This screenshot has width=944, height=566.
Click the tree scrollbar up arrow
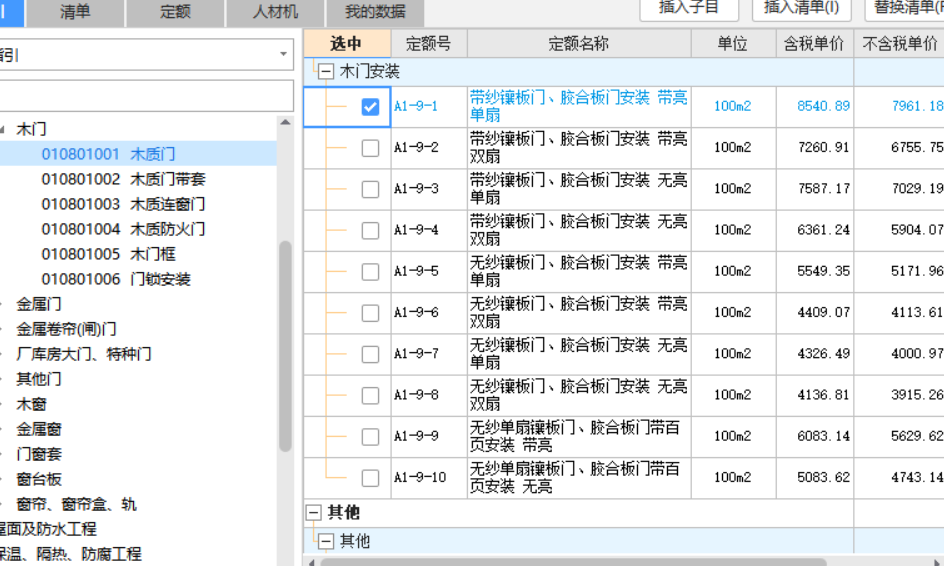click(x=285, y=122)
